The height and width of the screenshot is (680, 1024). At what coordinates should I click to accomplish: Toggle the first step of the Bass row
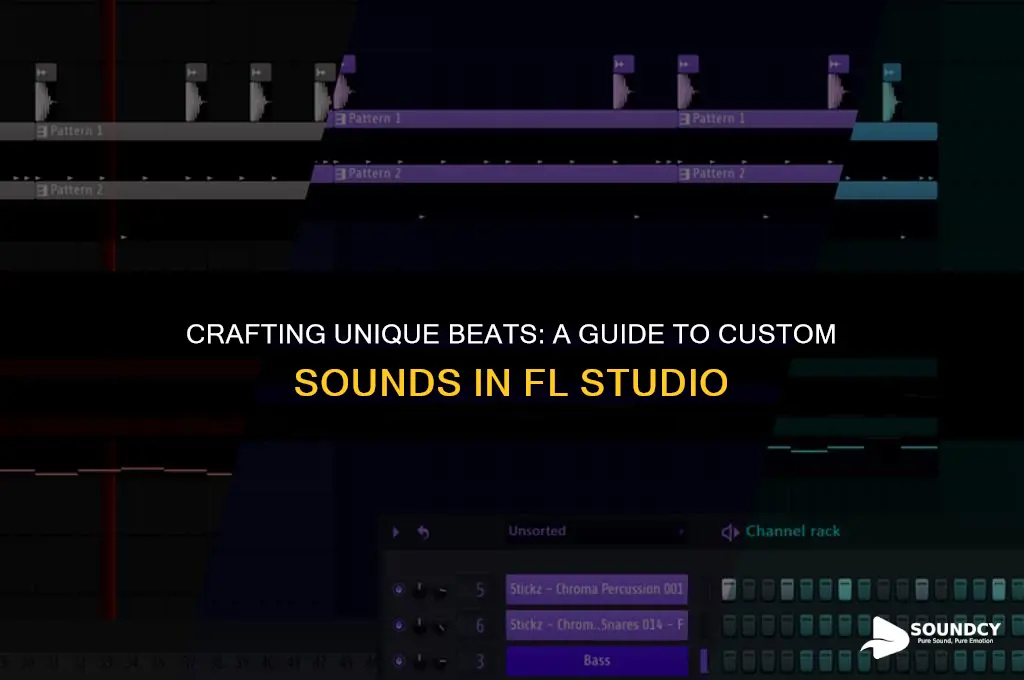click(x=729, y=660)
